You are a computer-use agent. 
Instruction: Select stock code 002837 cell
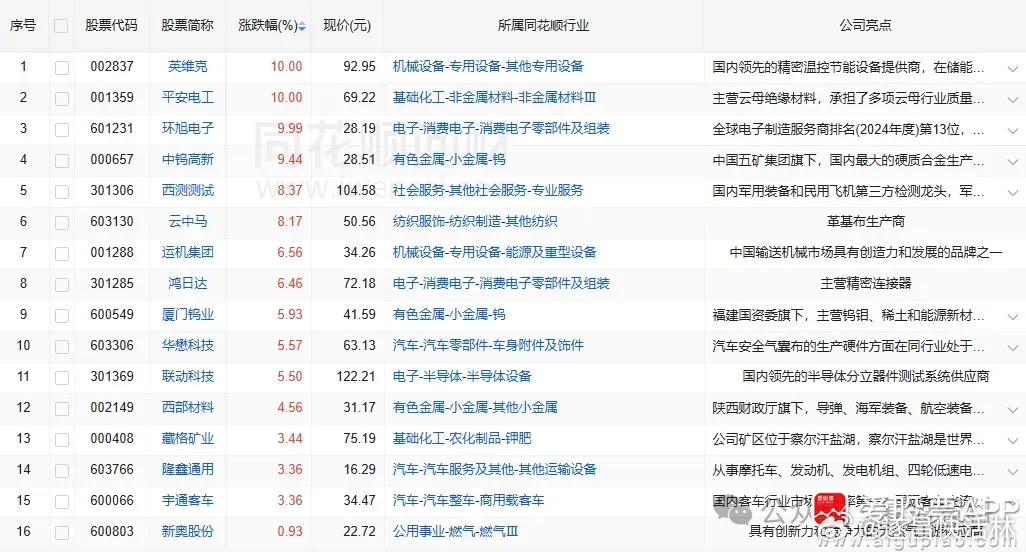[112, 66]
